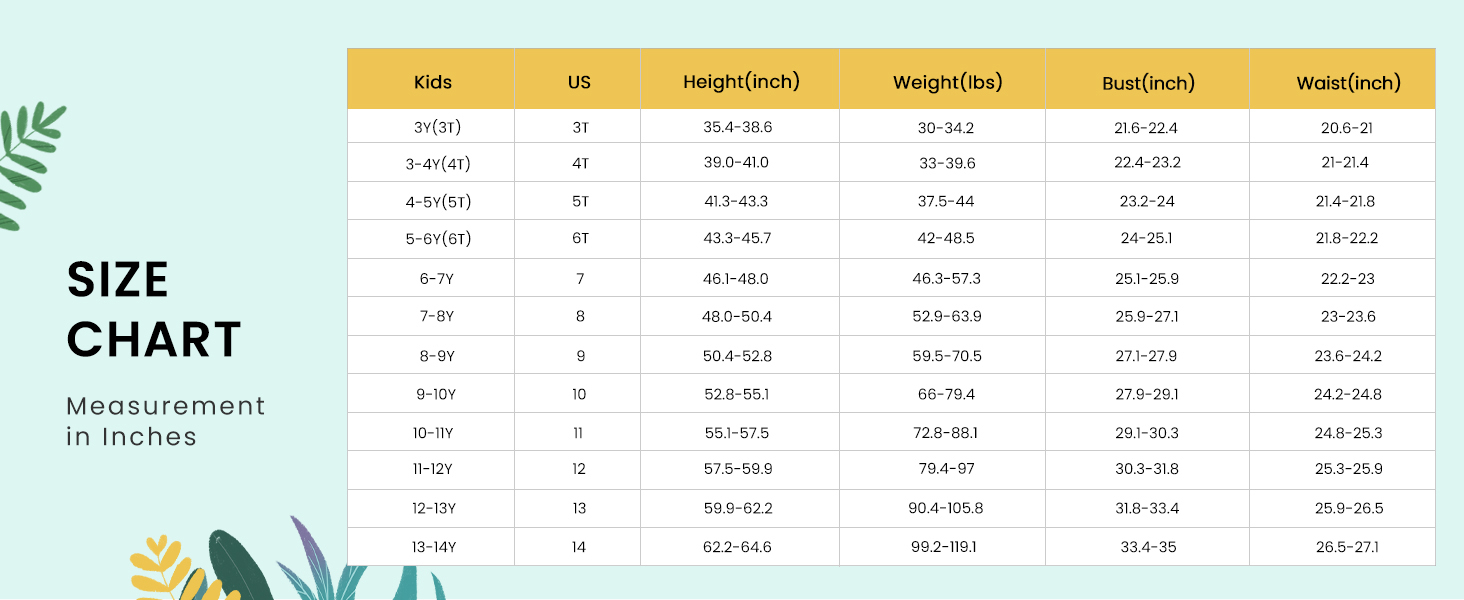Click the 13-14Y kids size cell
The image size is (1464, 600).
pyautogui.click(x=436, y=547)
